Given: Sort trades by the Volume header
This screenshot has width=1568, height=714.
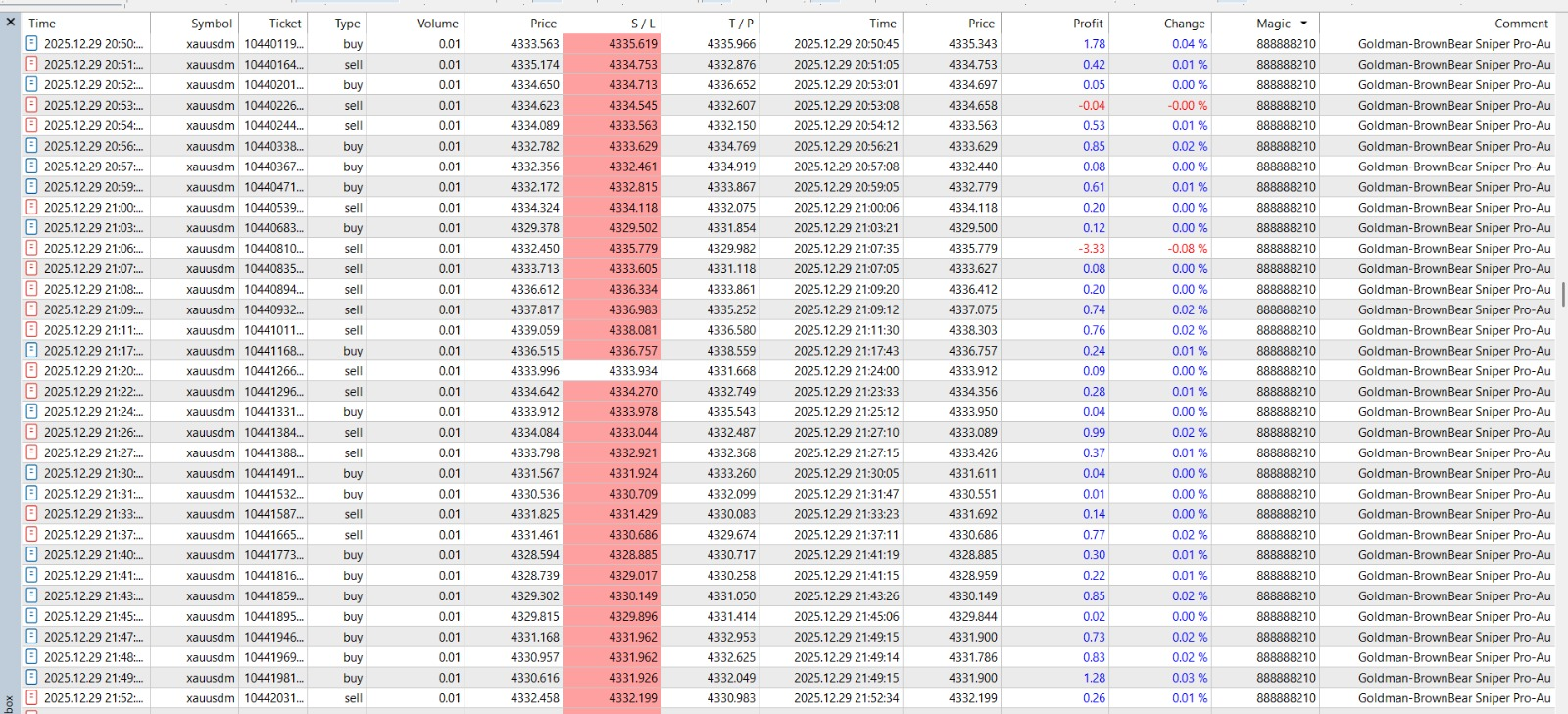Looking at the screenshot, I should tap(437, 24).
